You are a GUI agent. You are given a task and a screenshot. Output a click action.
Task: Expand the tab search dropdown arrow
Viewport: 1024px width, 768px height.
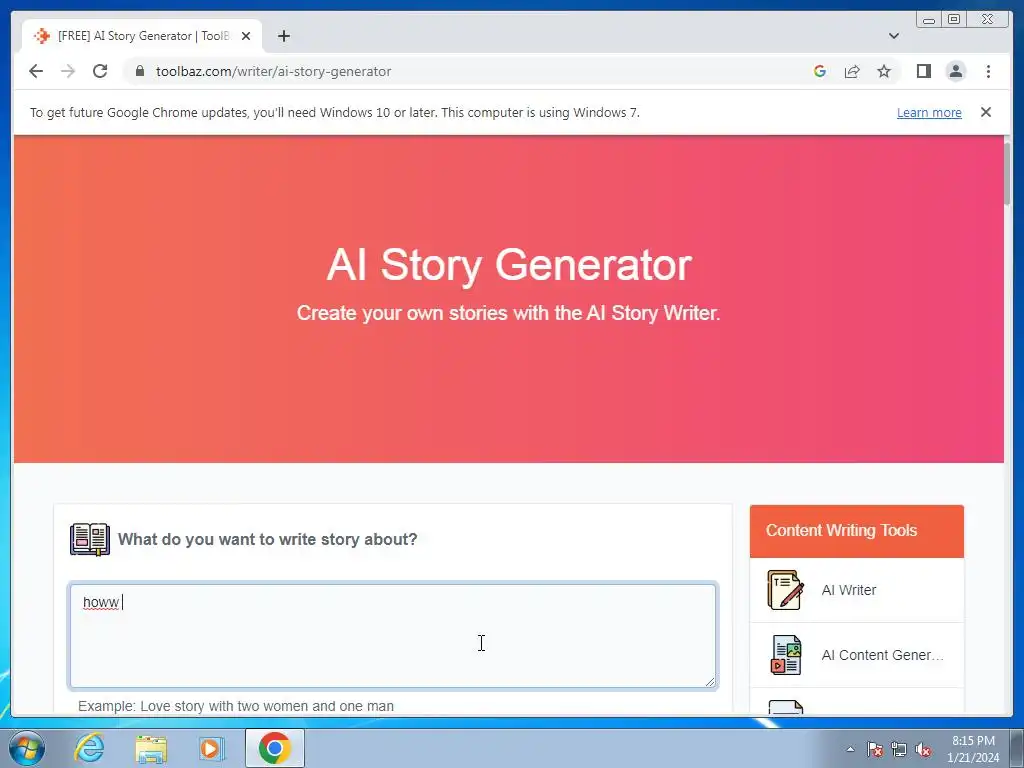tap(893, 36)
